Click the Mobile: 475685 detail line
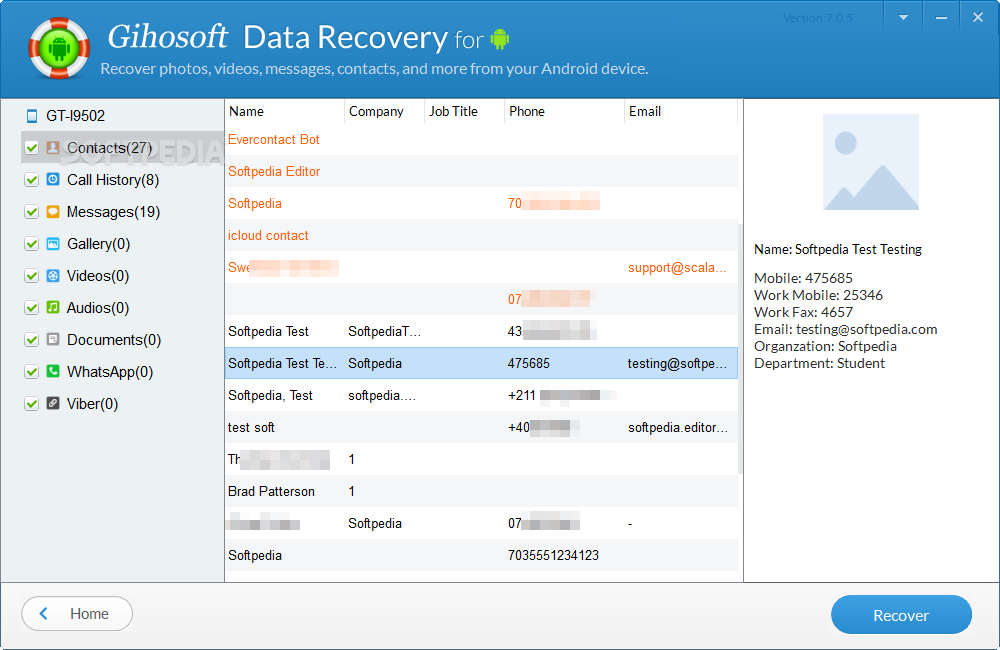The height and width of the screenshot is (650, 1000). click(803, 278)
